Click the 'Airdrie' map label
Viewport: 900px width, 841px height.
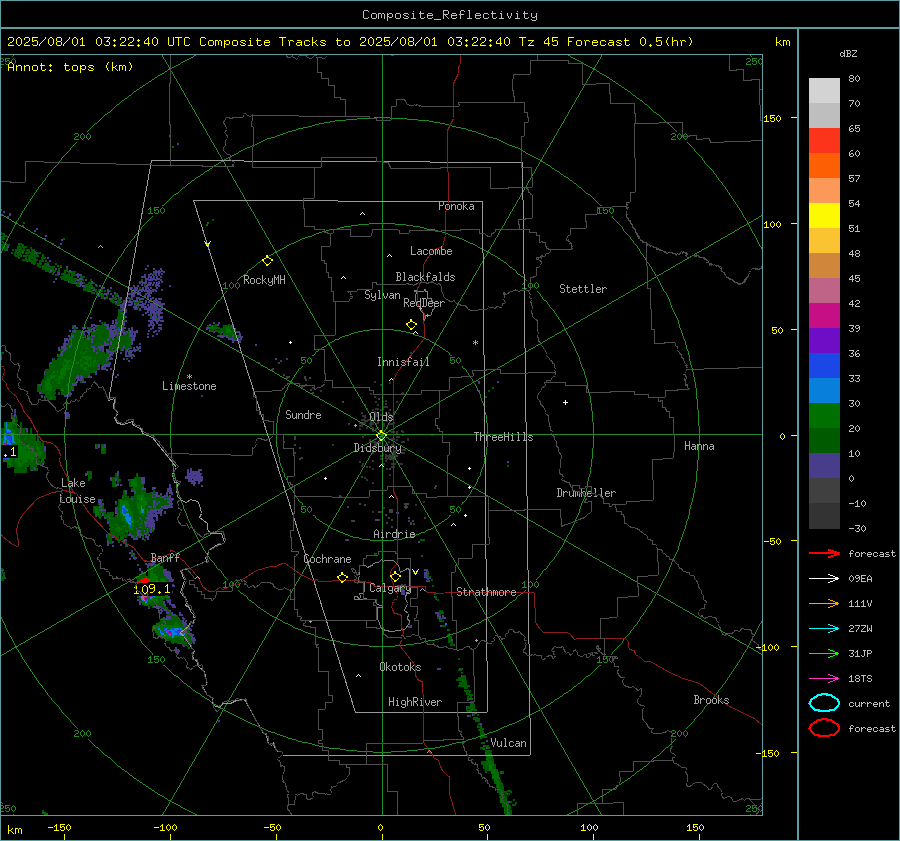click(394, 534)
